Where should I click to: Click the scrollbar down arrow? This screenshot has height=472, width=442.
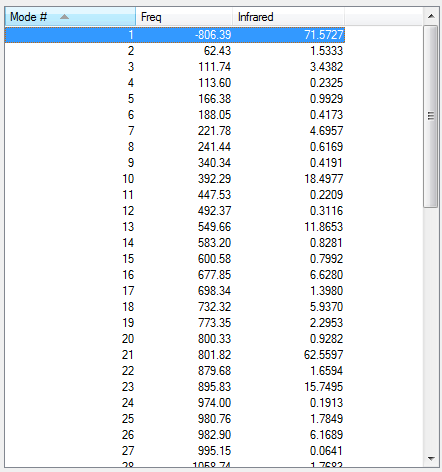click(431, 459)
